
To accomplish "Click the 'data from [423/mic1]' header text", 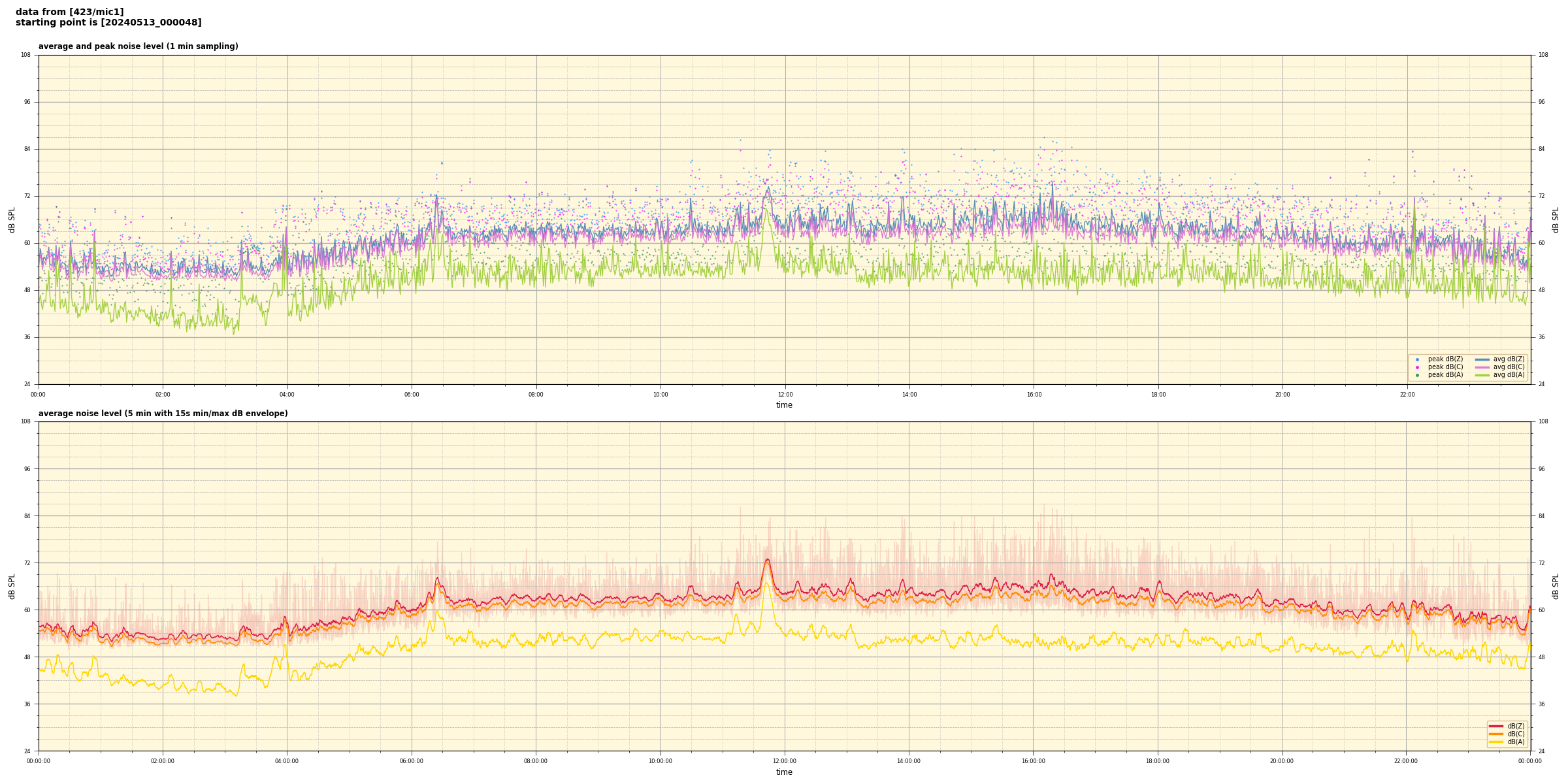I will click(x=69, y=12).
